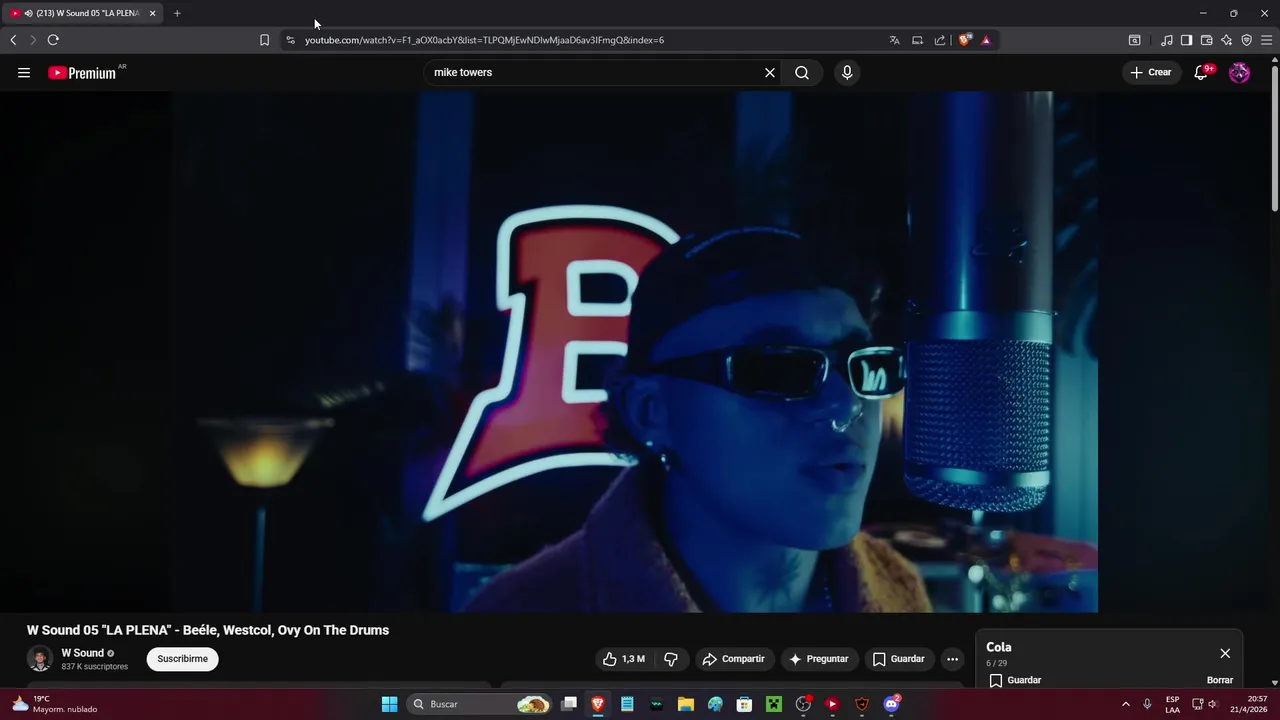Open the W Sound channel name link

click(83, 653)
